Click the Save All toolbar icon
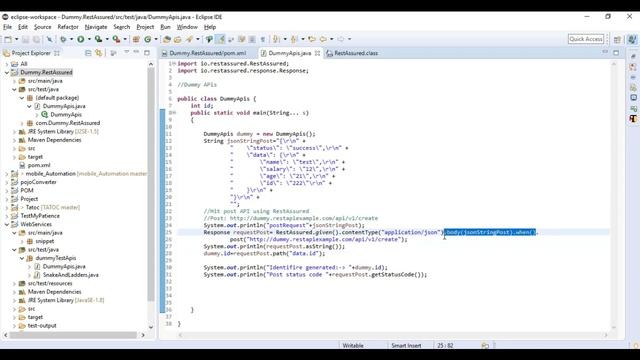The image size is (640, 360). 36,39
